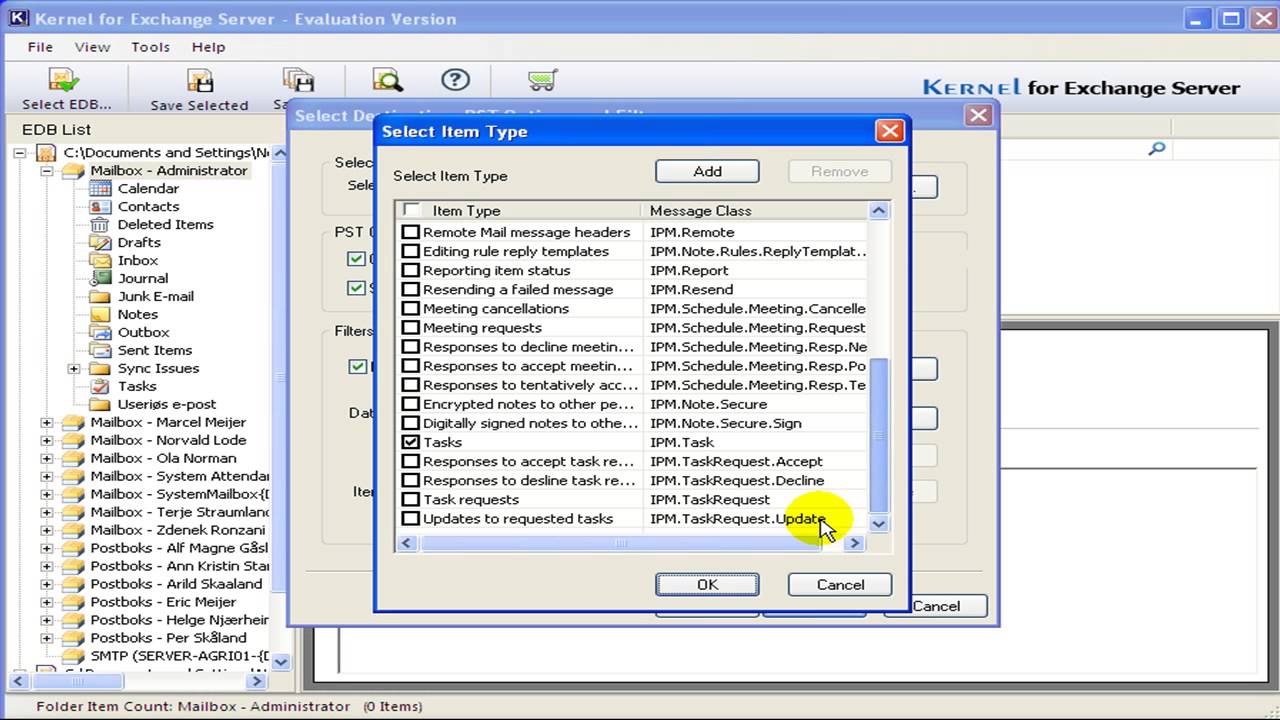
Task: Check the Item Type header select-all checkbox
Action: pos(411,210)
